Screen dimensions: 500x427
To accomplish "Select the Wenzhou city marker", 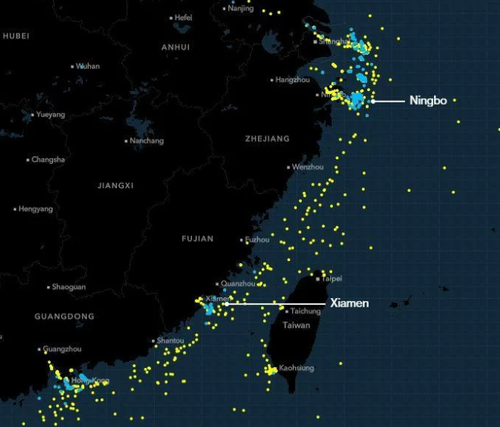I will [x=289, y=167].
